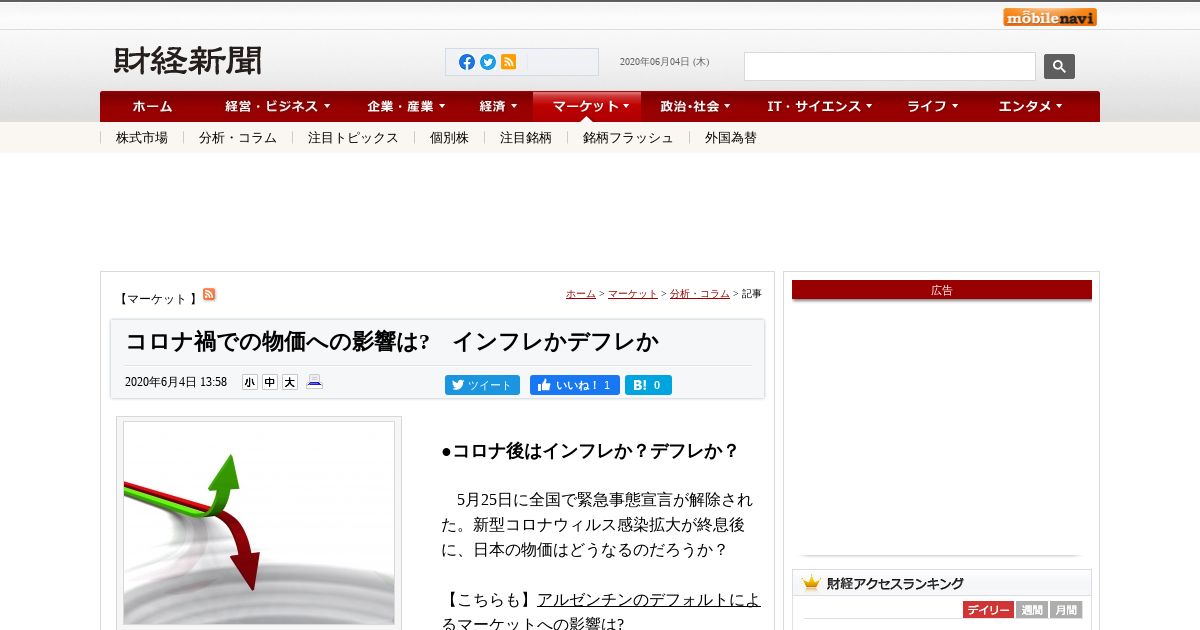
Task: Open 注目トピックス submenu item
Action: [x=353, y=138]
